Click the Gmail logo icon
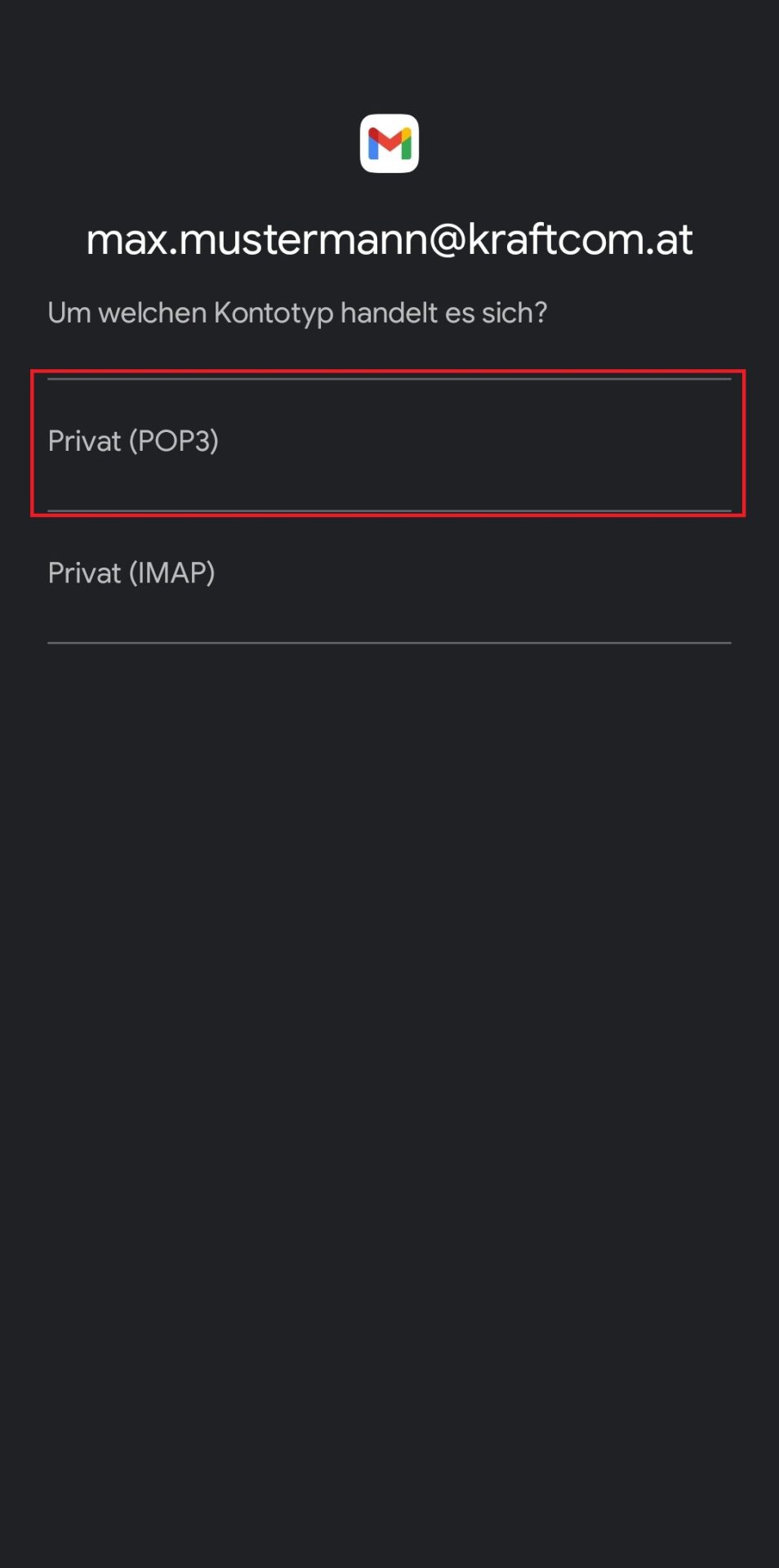 (389, 144)
